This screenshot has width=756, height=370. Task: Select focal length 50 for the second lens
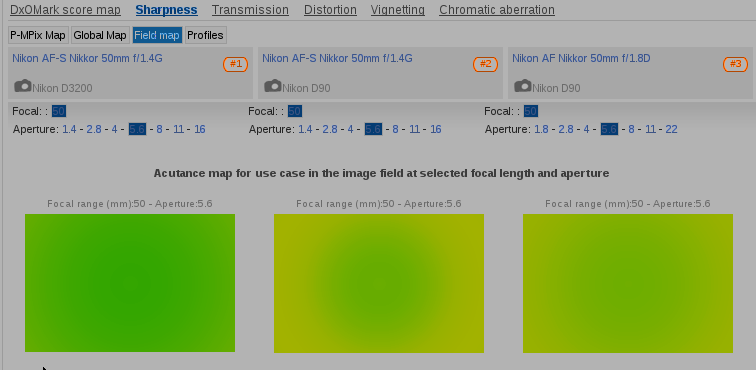click(295, 111)
